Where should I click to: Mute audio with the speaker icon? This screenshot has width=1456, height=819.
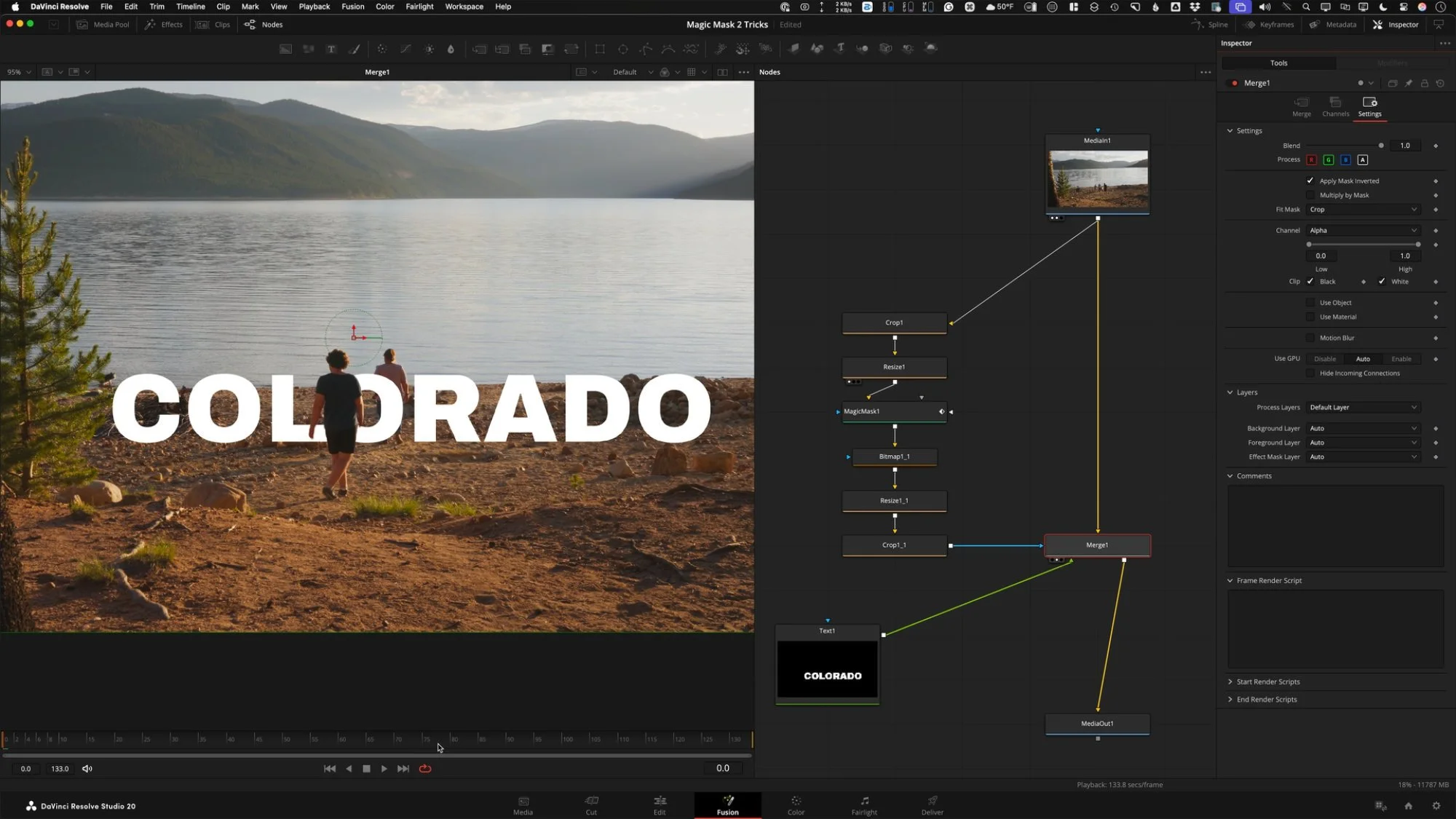87,769
